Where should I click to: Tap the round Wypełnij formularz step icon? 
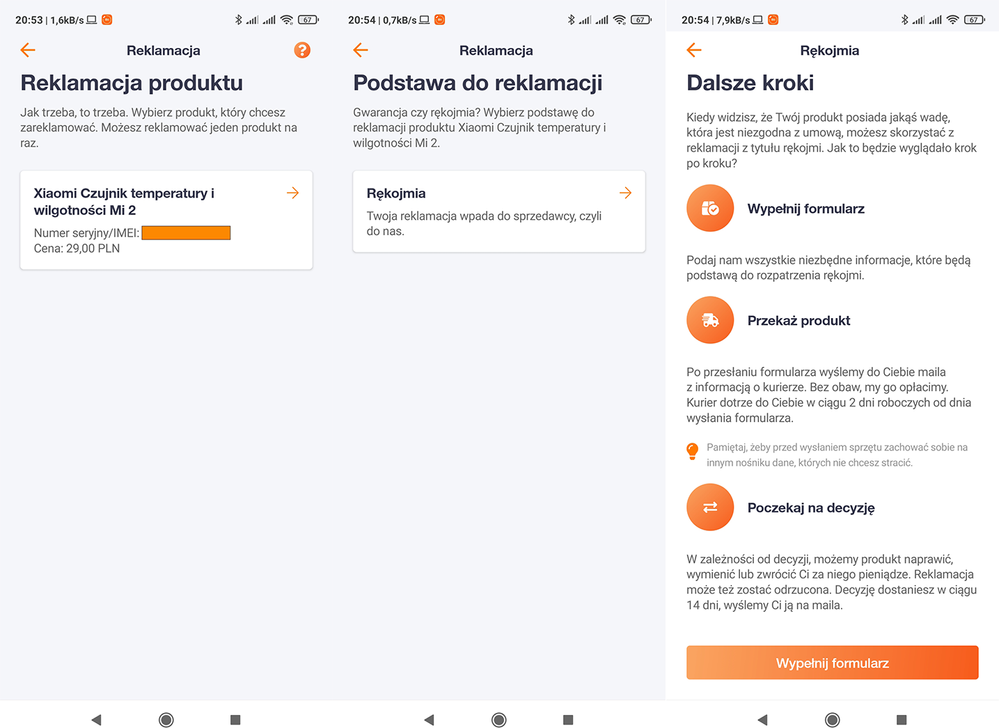tap(710, 209)
